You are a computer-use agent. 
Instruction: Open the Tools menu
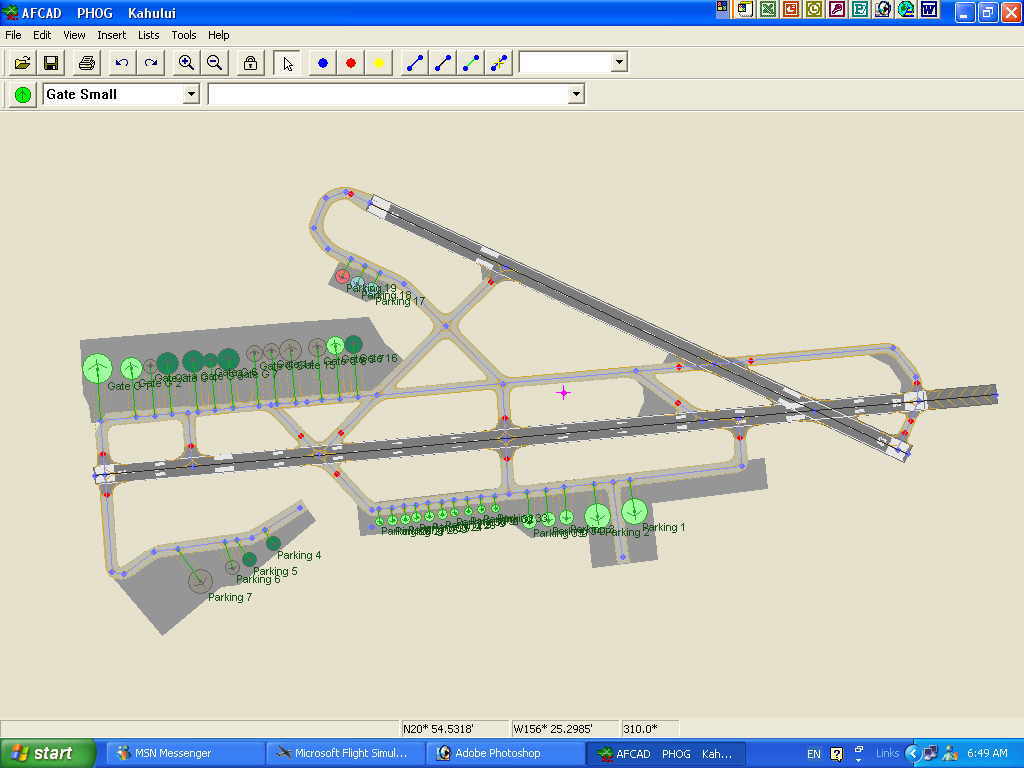coord(183,35)
